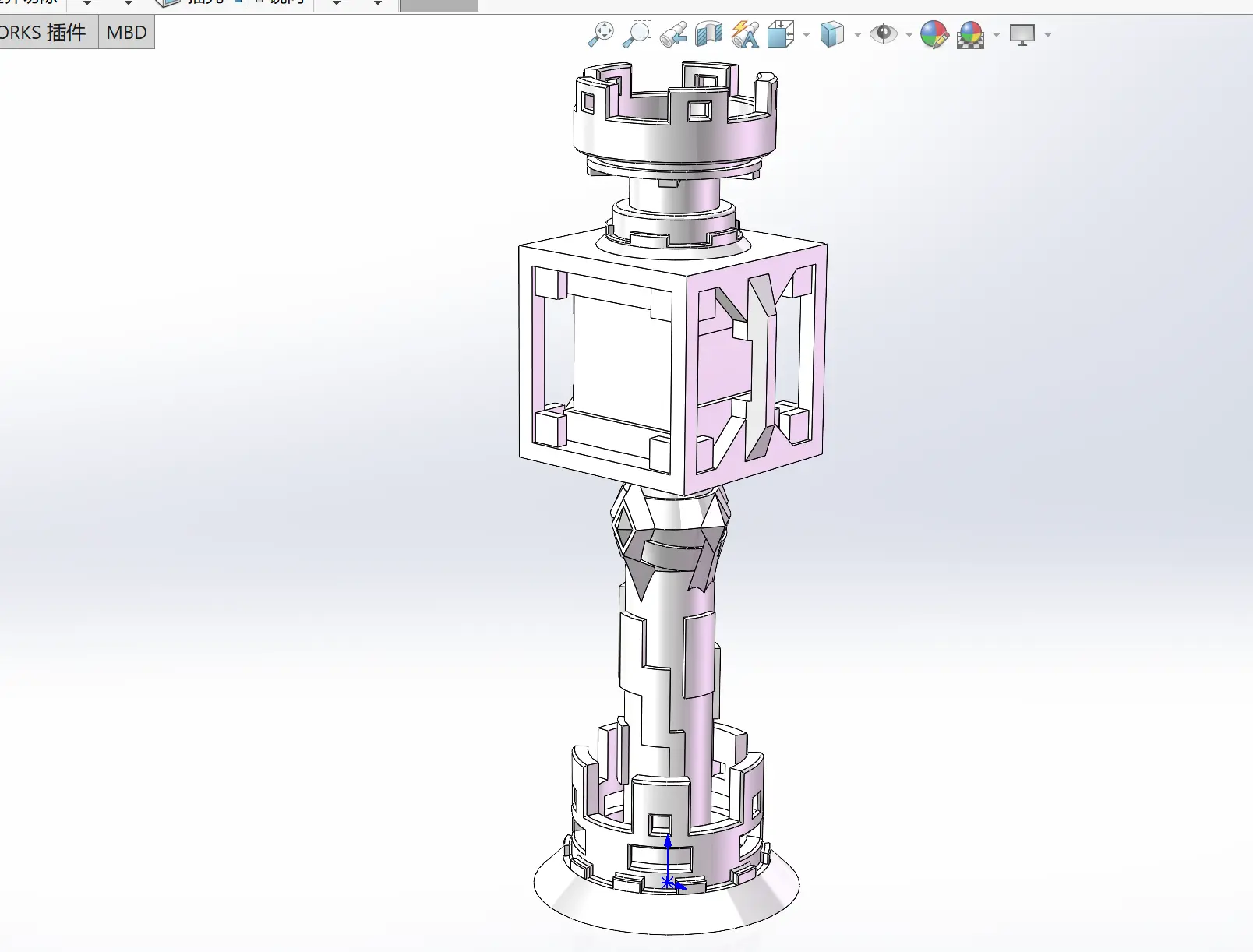
Task: Expand the Apply Scene dropdown arrow
Action: [996, 34]
